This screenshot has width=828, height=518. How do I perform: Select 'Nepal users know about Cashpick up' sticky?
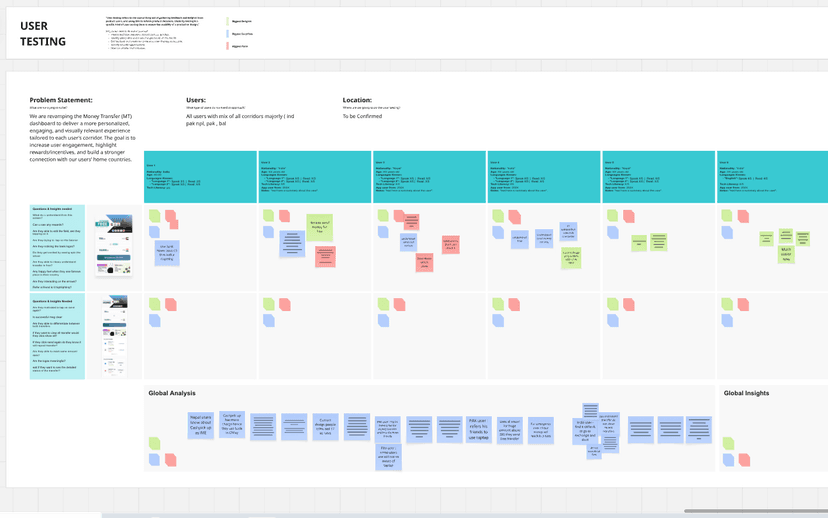pos(201,425)
